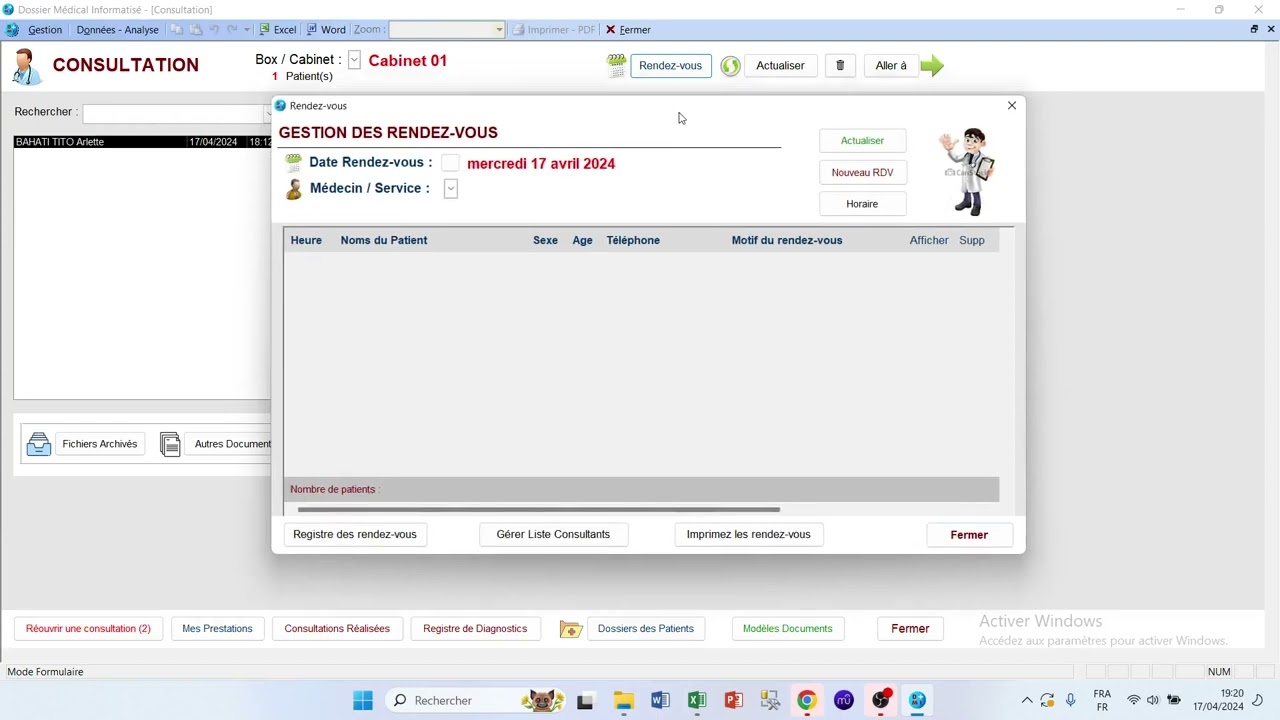Click the documents icon beside Autres Documents
The height and width of the screenshot is (720, 1280).
point(170,444)
